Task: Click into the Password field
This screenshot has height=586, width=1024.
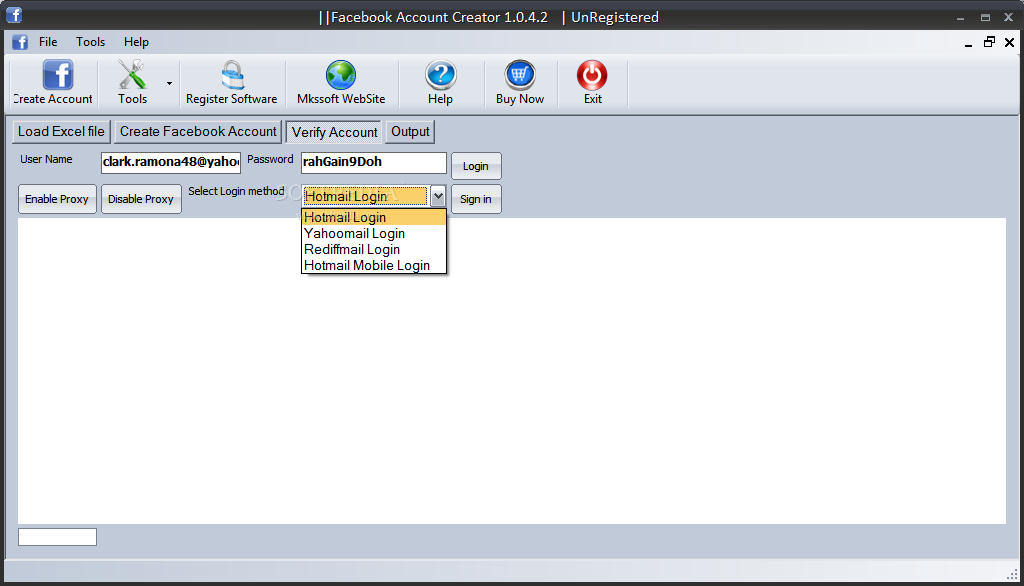Action: click(x=374, y=163)
